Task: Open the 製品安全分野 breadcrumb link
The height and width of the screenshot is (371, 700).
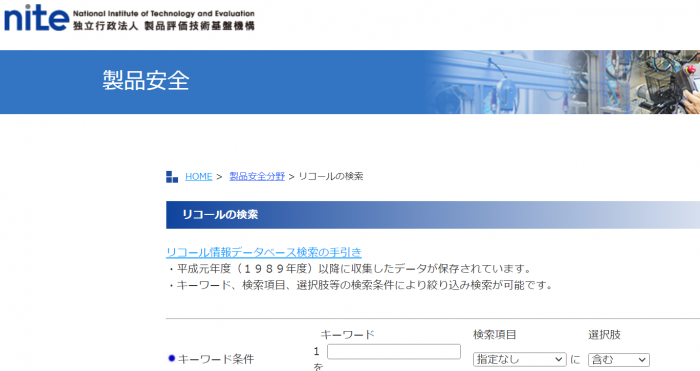Action: (257, 176)
